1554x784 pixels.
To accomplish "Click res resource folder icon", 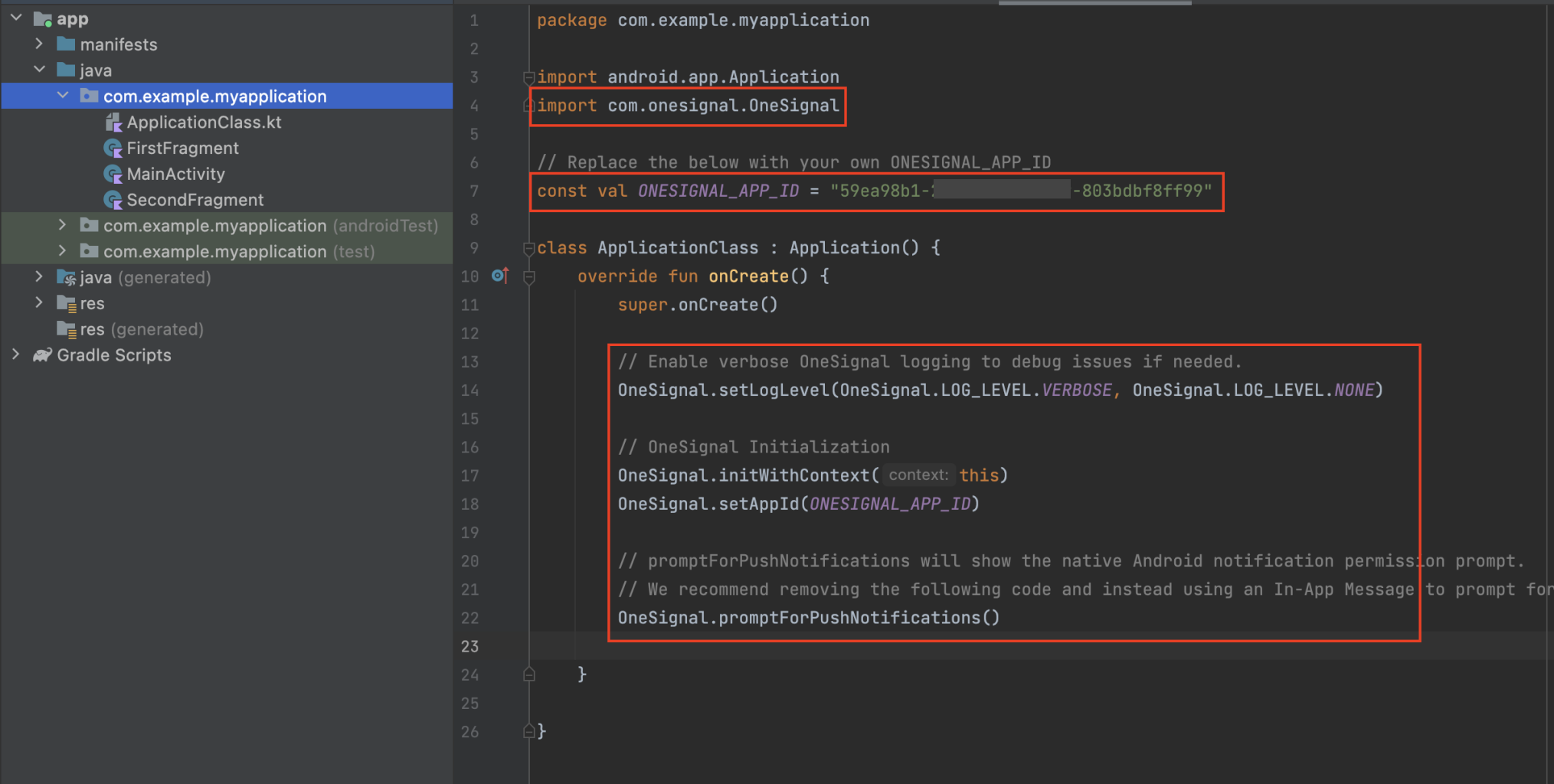I will (67, 304).
